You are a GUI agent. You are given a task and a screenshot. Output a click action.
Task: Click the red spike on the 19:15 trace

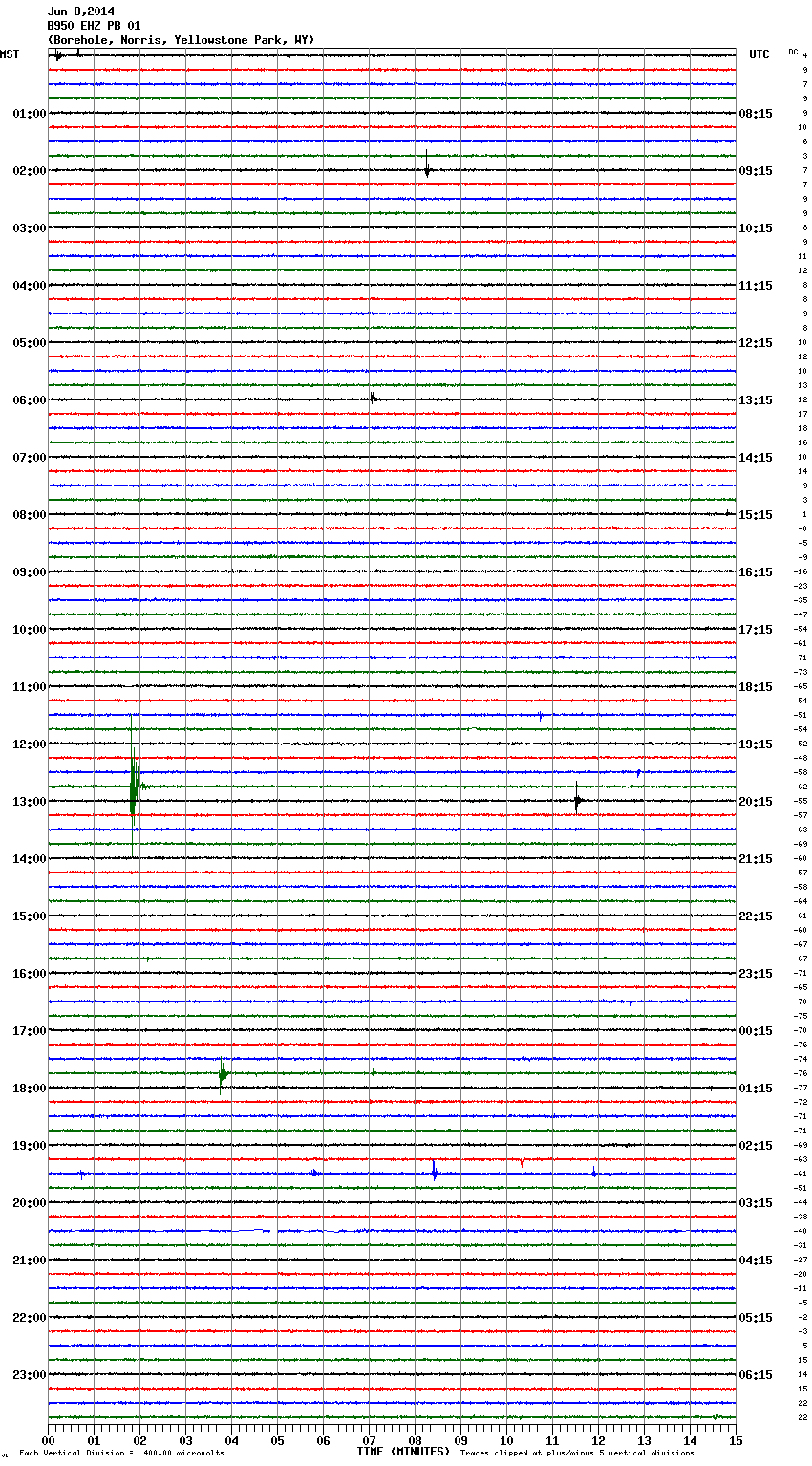(522, 1161)
